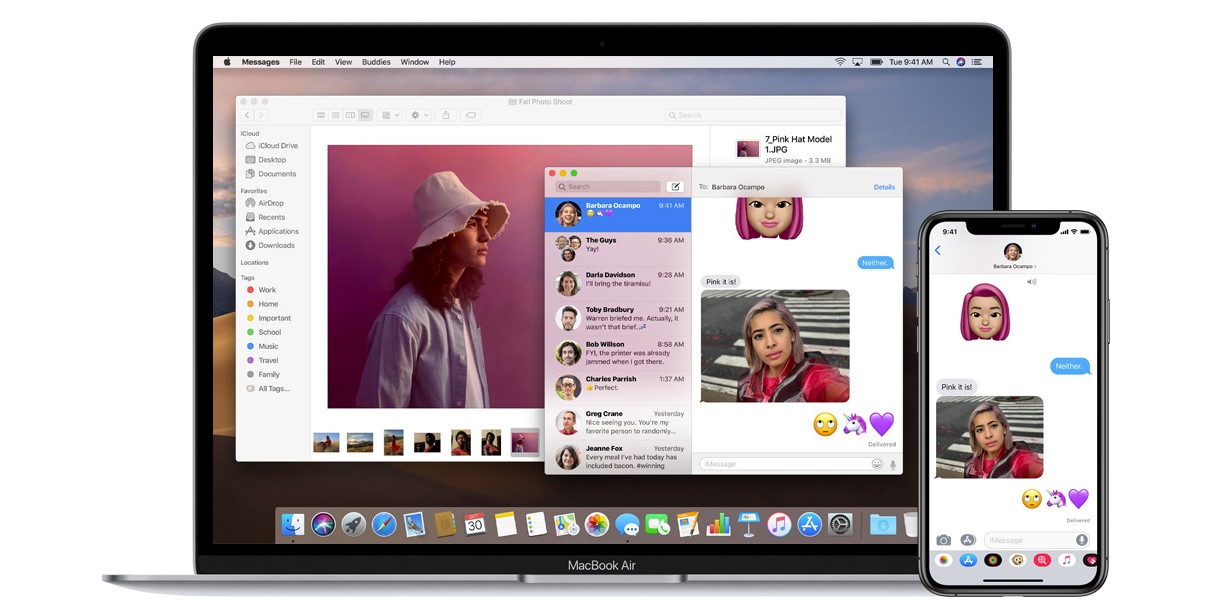Select red Work tag in Finder sidebar

pyautogui.click(x=261, y=290)
